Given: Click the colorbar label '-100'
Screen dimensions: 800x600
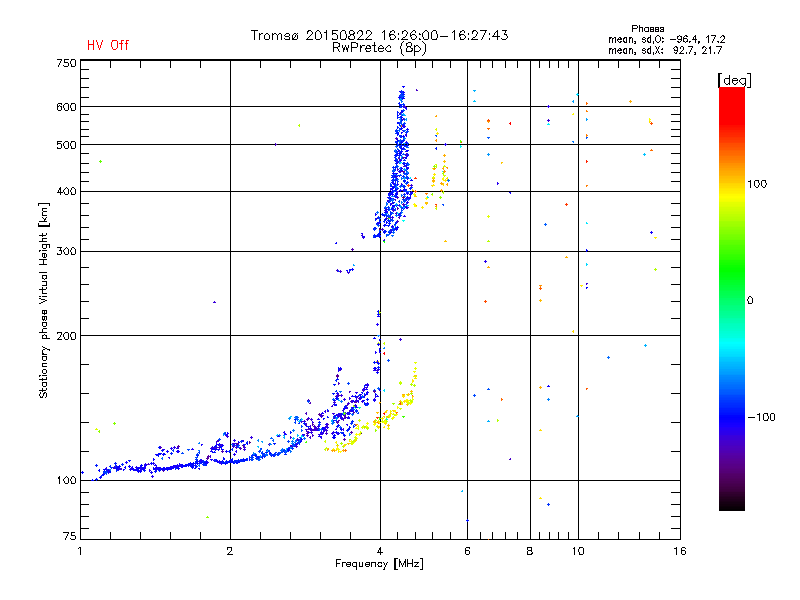Looking at the screenshot, I should click(x=761, y=417).
